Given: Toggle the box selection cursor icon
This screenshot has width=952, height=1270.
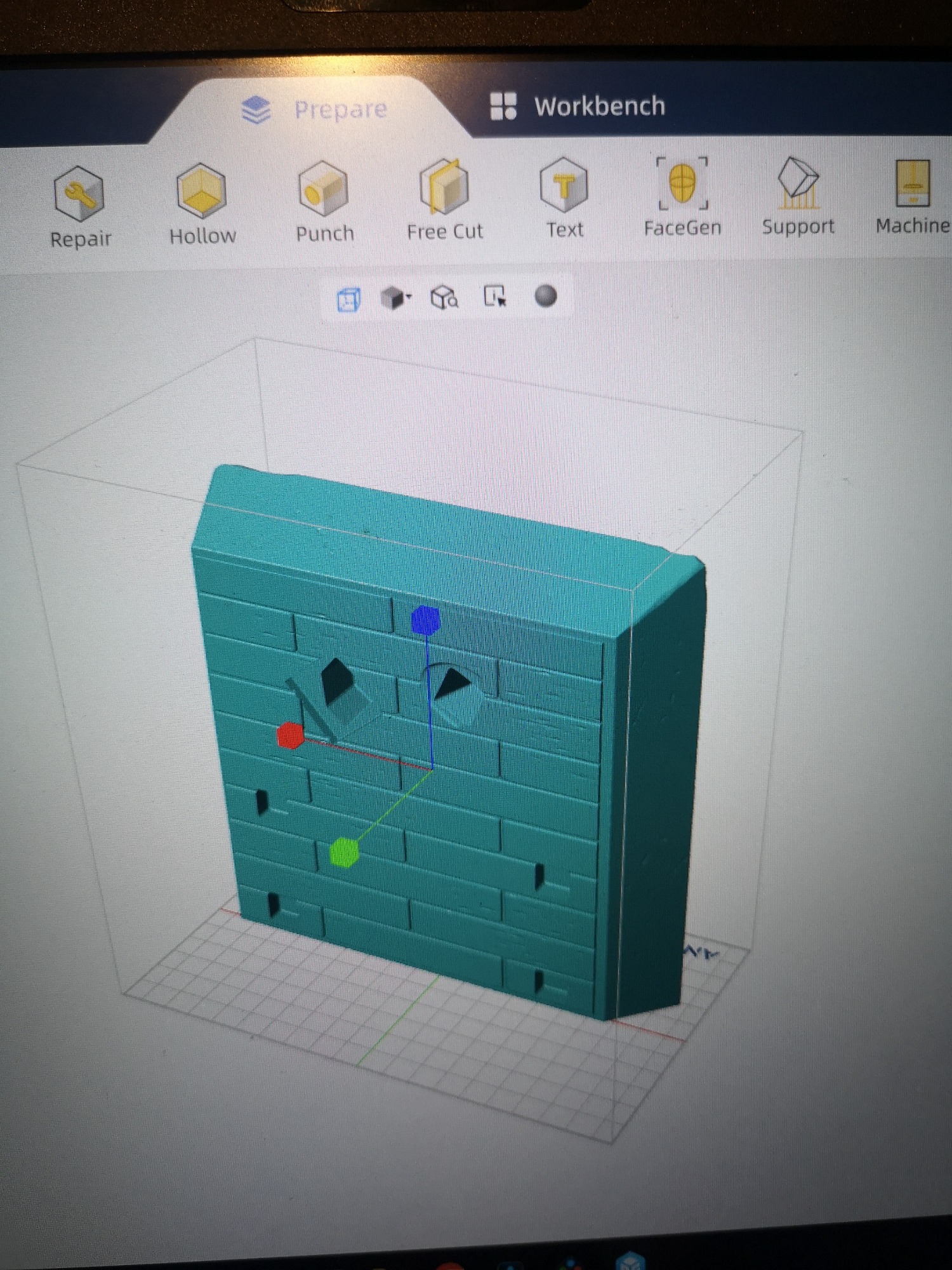Looking at the screenshot, I should point(494,296).
